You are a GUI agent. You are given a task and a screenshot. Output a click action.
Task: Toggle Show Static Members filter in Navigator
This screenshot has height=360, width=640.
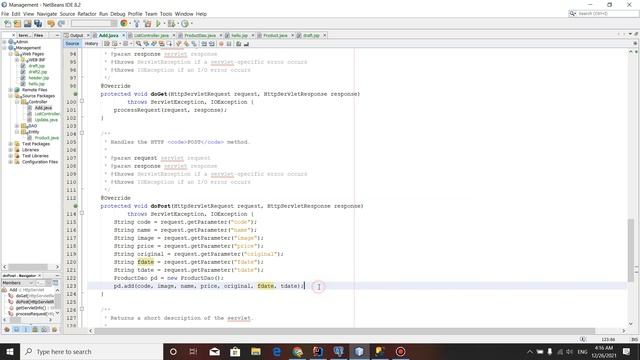[26, 329]
